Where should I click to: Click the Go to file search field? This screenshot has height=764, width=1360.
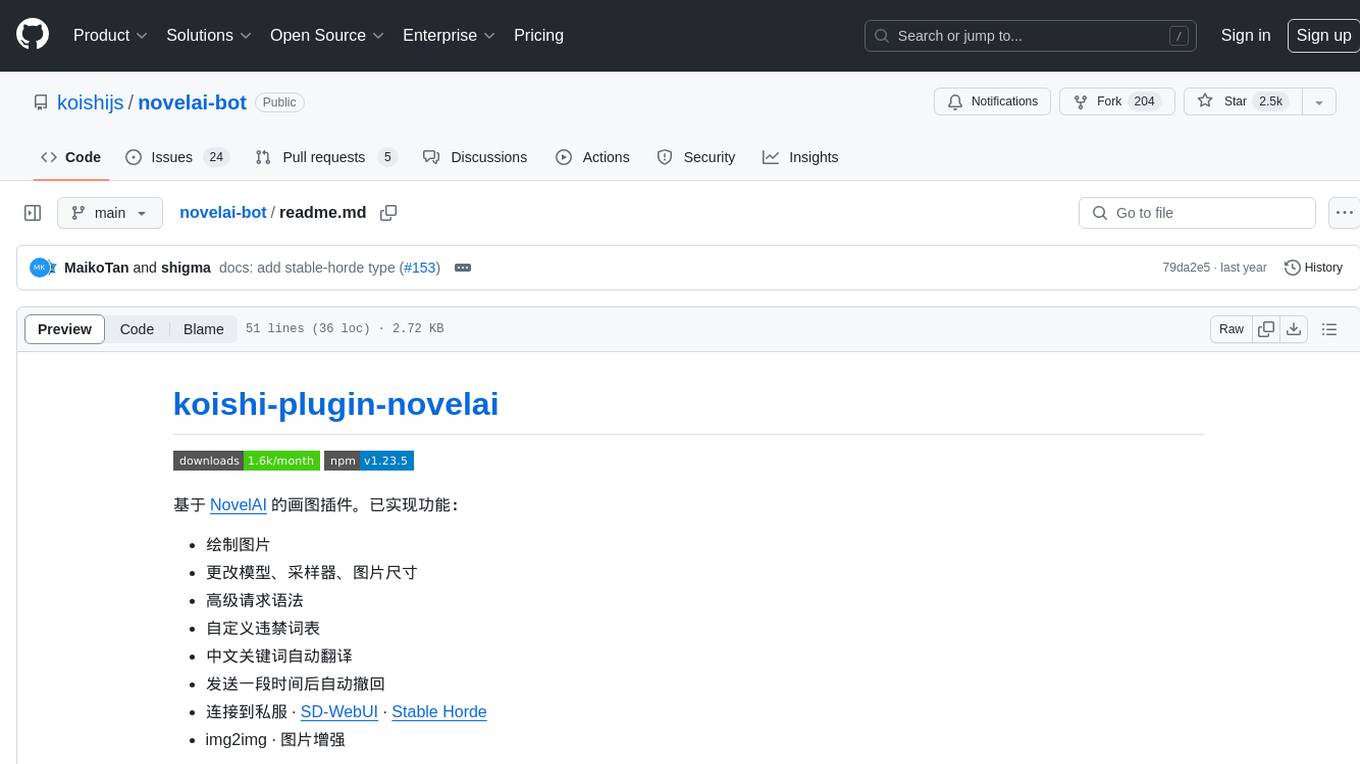(1197, 213)
